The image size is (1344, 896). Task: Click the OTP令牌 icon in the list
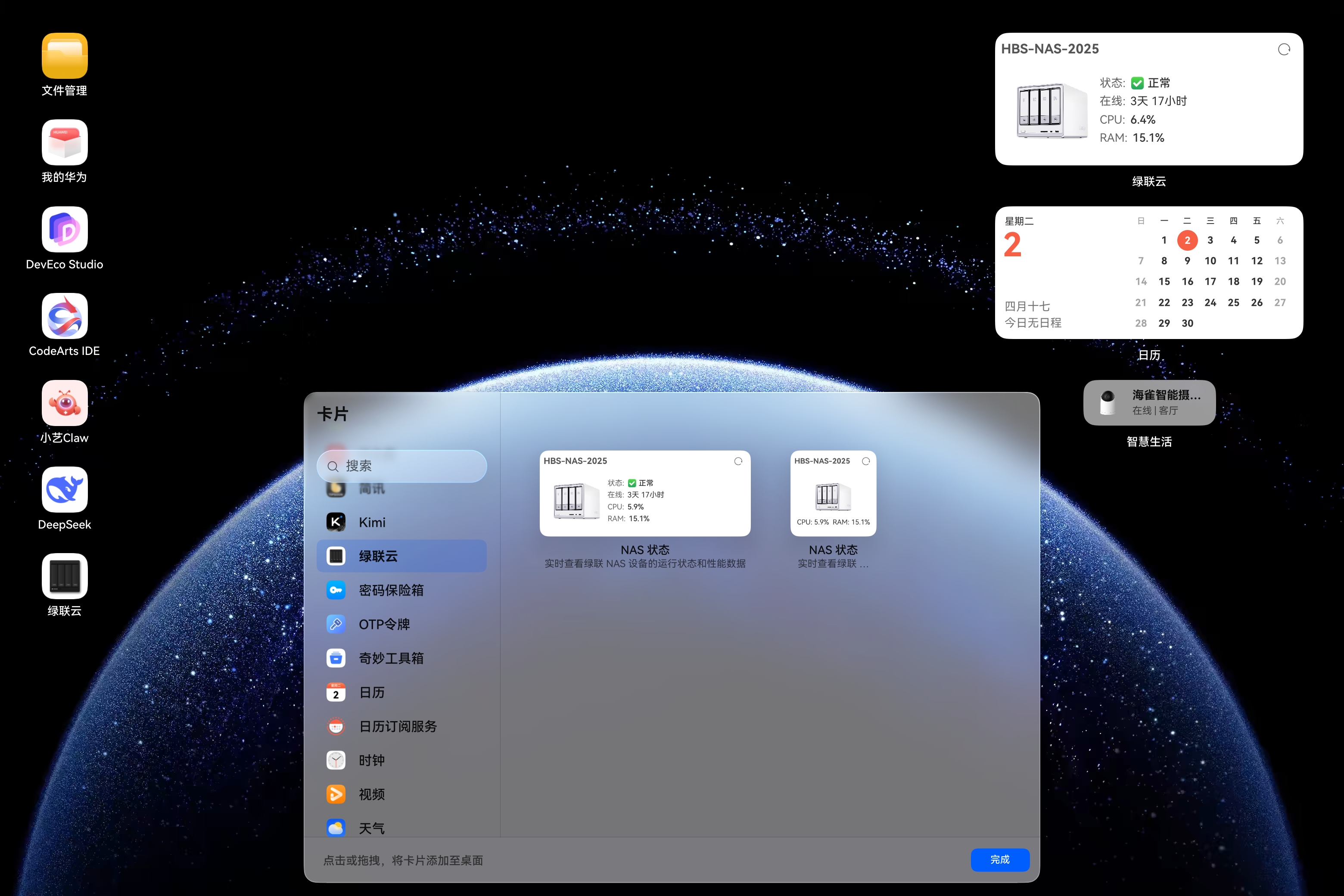[x=336, y=624]
